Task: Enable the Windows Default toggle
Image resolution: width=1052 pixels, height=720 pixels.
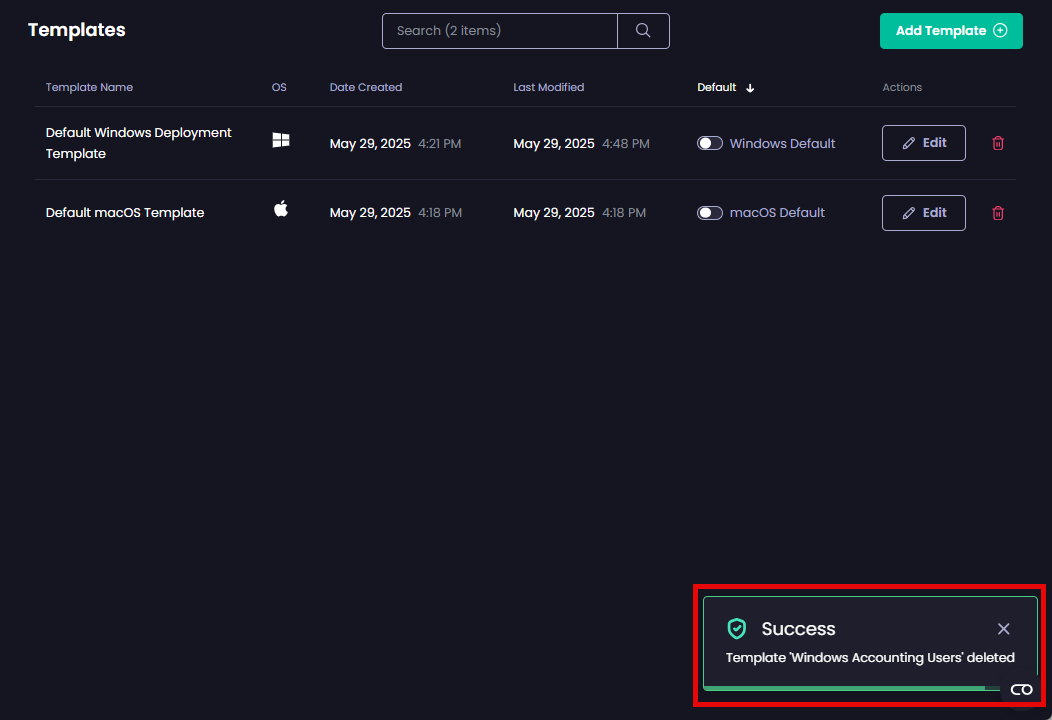Action: tap(710, 143)
